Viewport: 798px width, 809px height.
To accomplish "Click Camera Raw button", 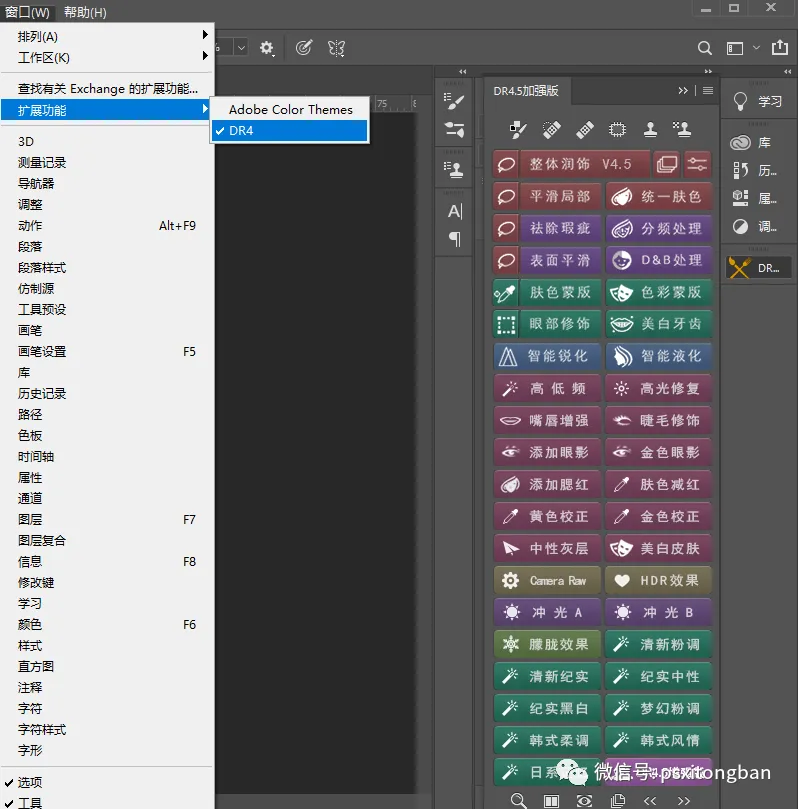I will (x=547, y=580).
